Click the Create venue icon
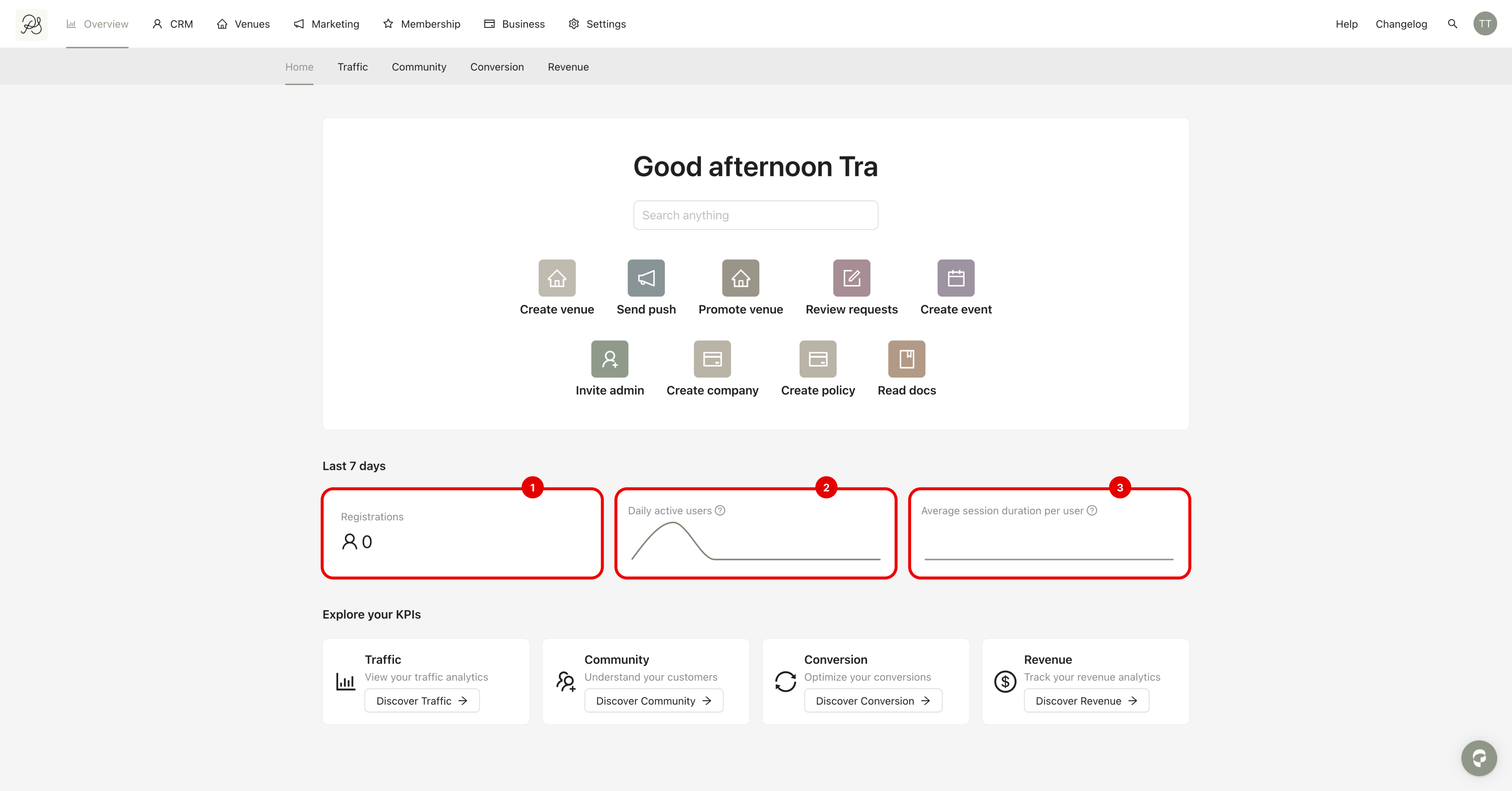The width and height of the screenshot is (1512, 791). point(556,278)
